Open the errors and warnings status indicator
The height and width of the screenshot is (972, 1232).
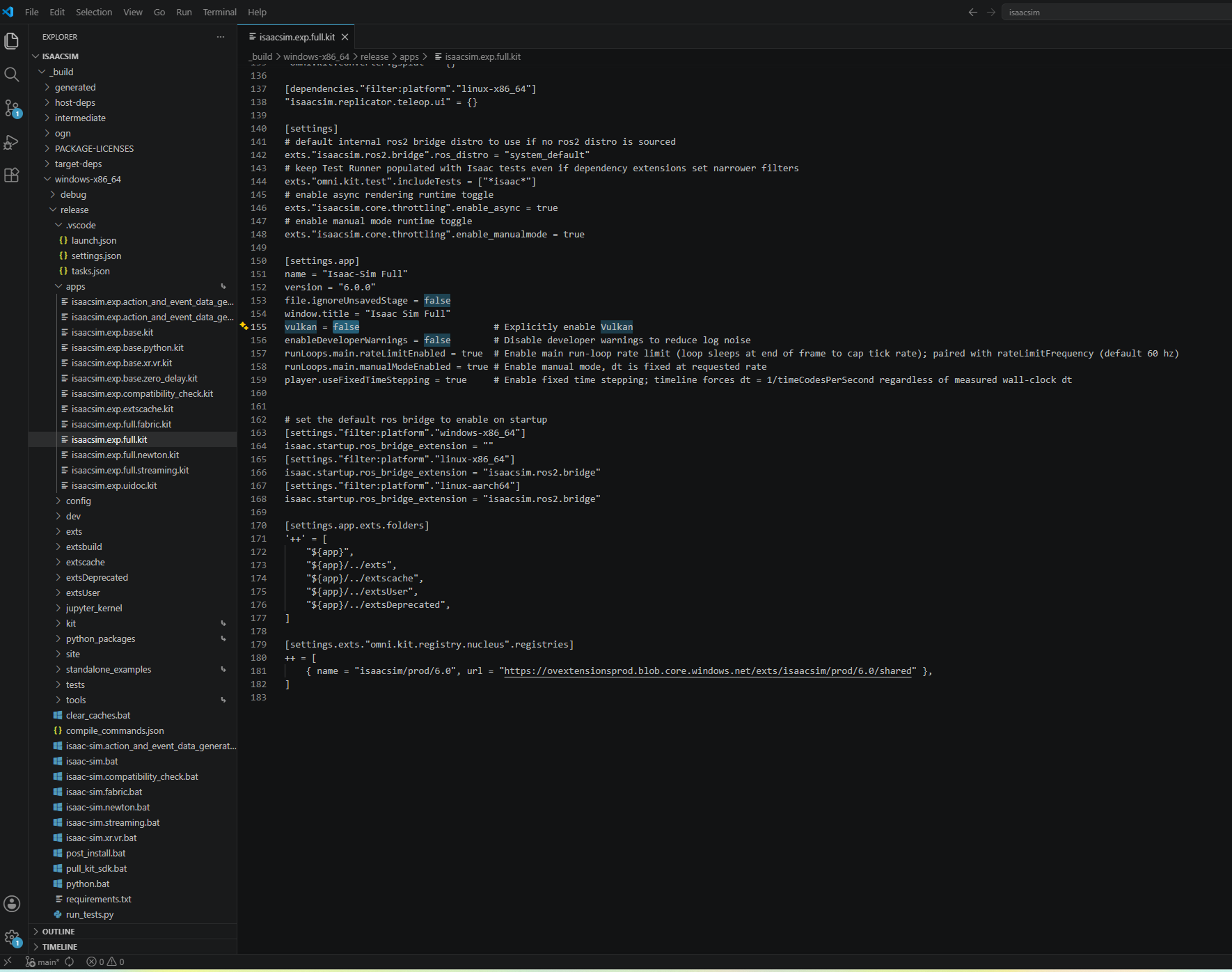(x=105, y=962)
